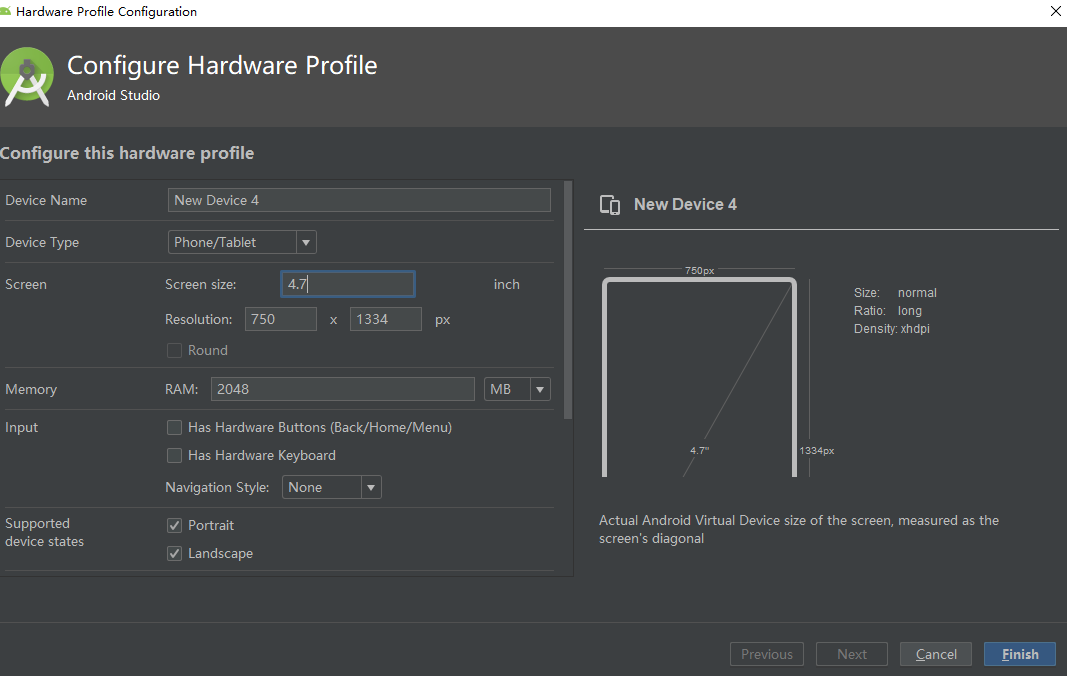Click the device screen preview outline
The height and width of the screenshot is (676, 1067).
tap(700, 378)
